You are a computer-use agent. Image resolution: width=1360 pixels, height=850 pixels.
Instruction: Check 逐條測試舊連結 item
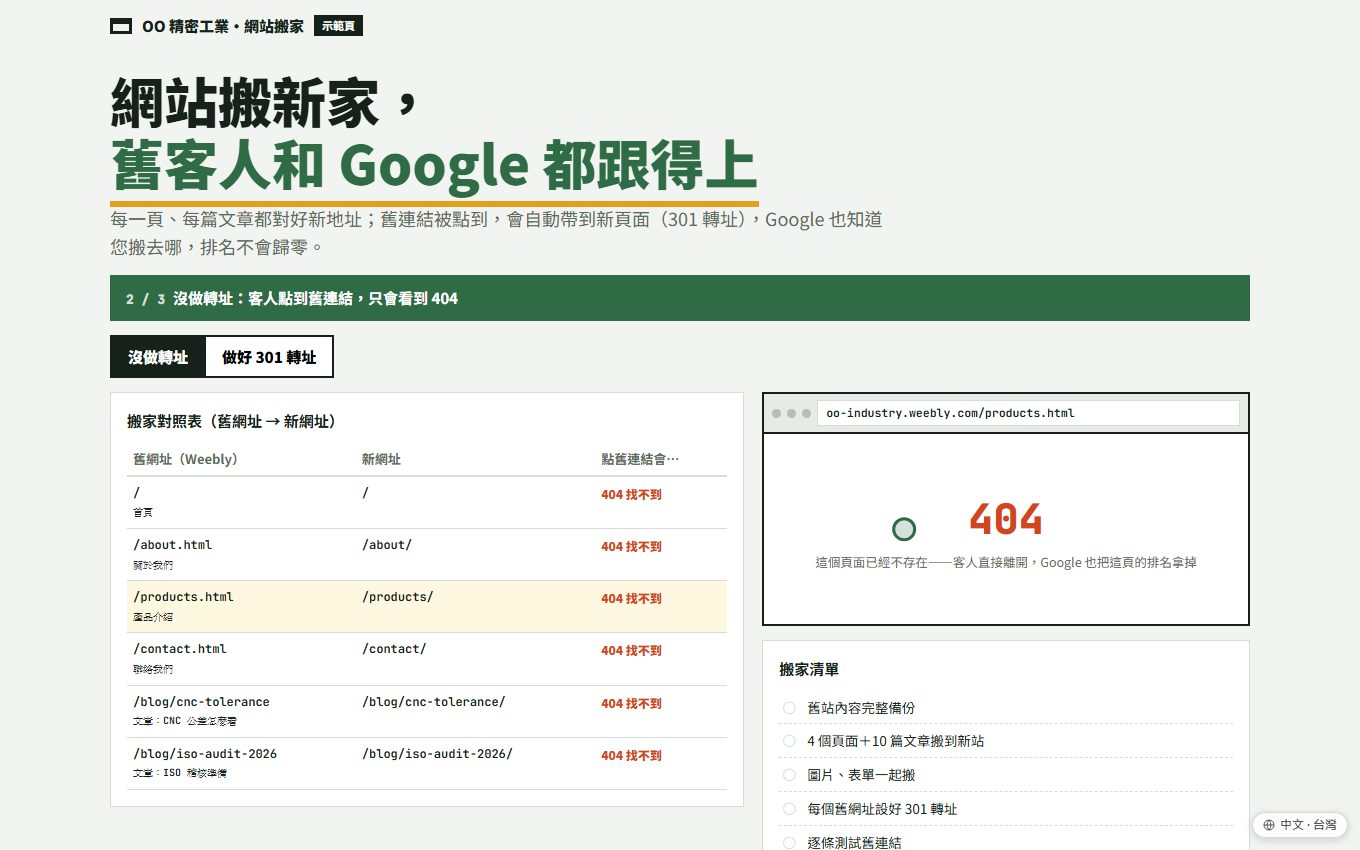[x=789, y=843]
